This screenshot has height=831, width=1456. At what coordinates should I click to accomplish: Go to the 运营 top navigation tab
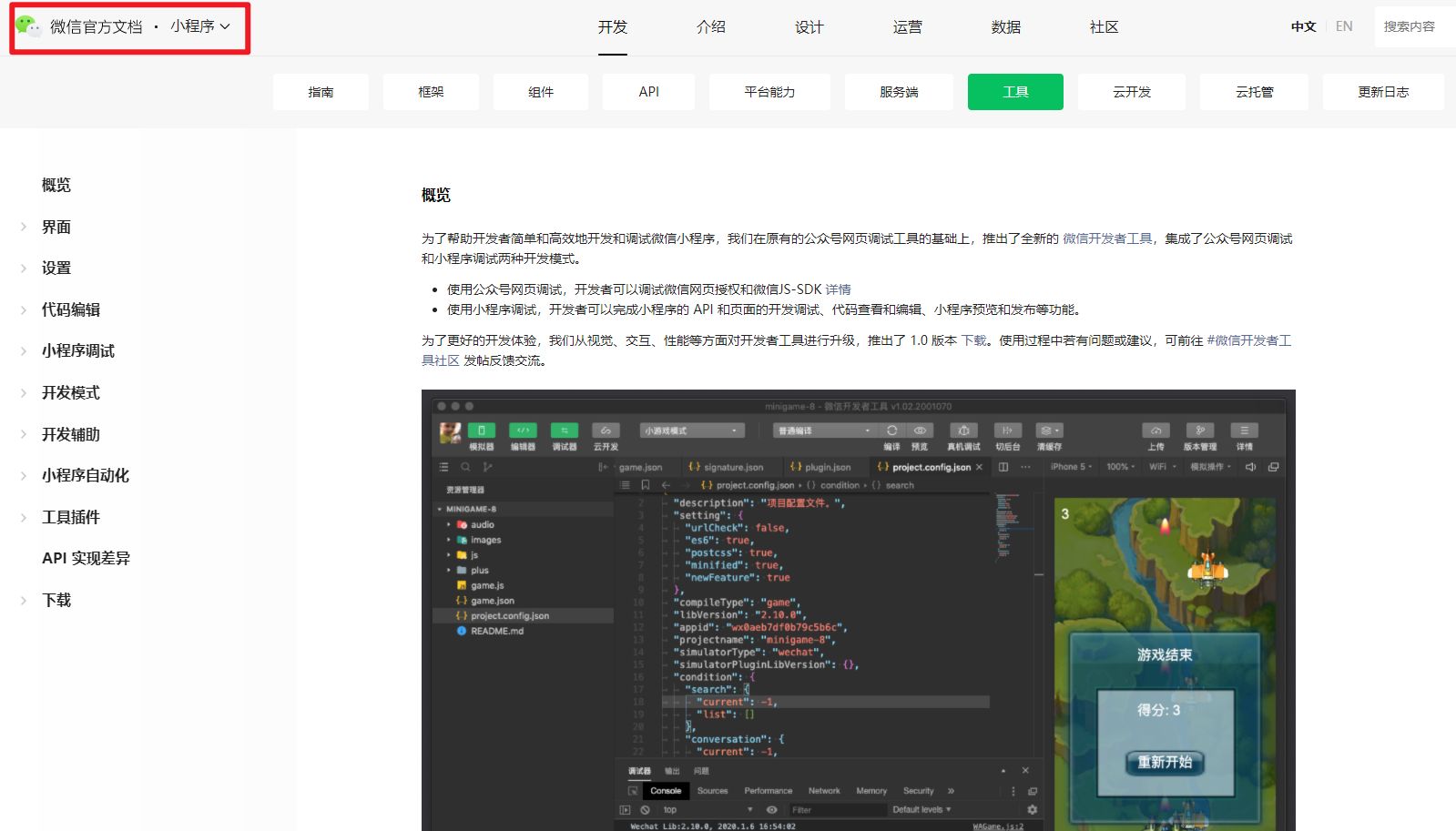click(908, 27)
